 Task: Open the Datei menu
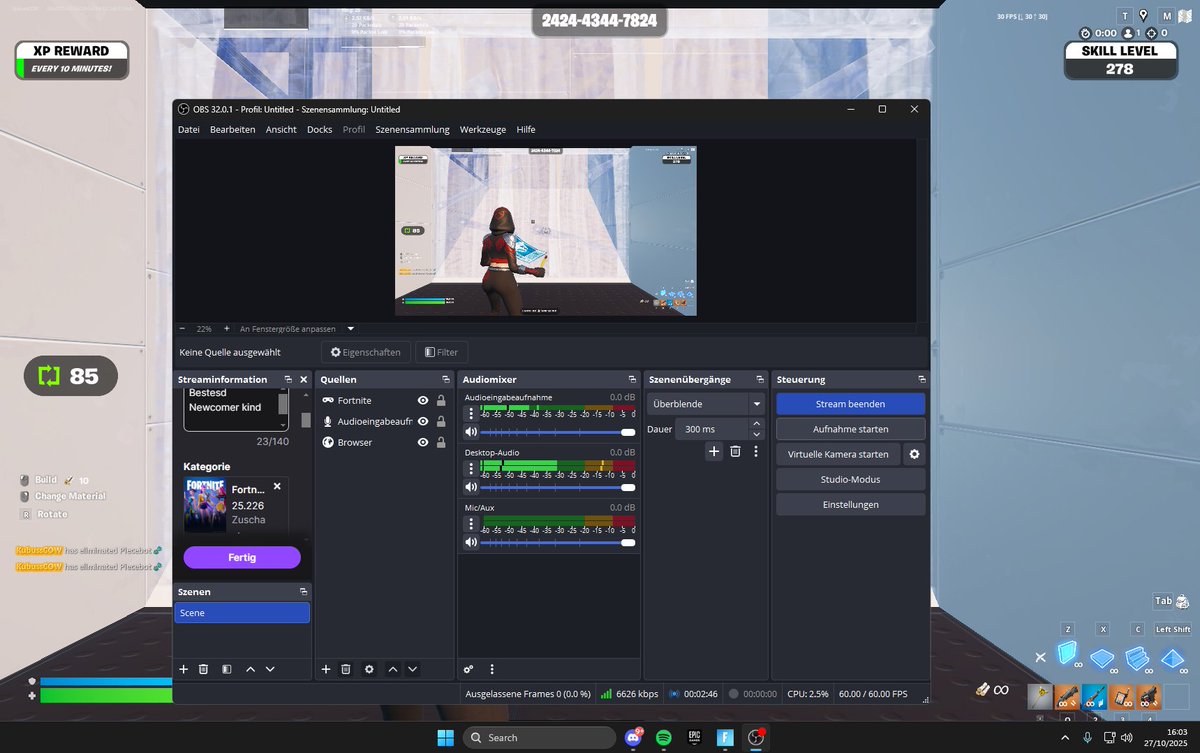(189, 129)
